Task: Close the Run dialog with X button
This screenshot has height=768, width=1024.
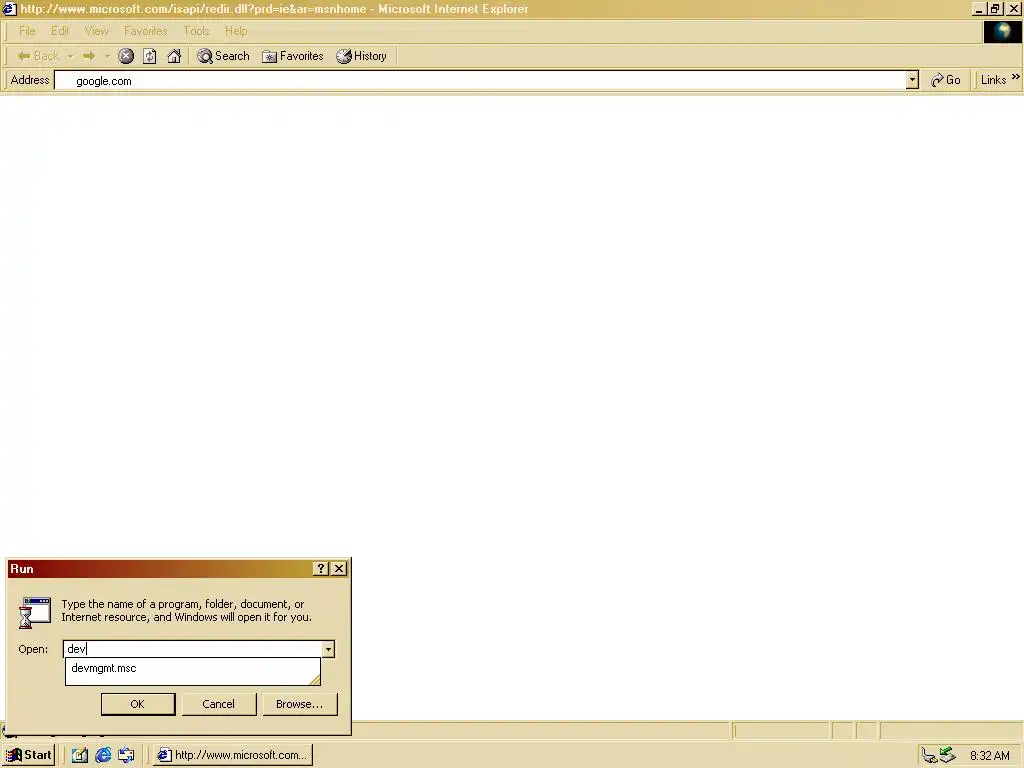Action: click(339, 569)
